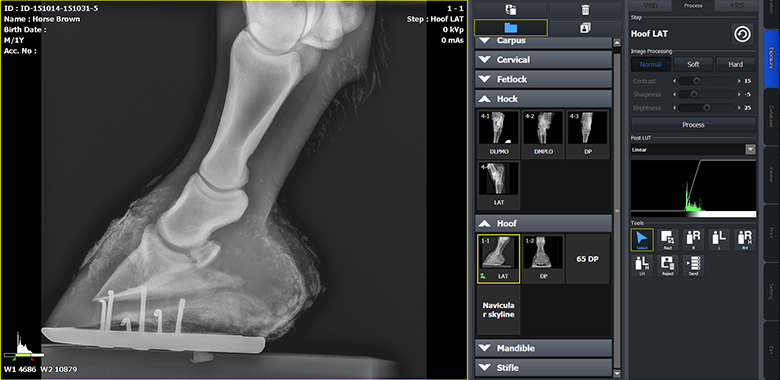
Task: Choose the Rect crop tool
Action: tap(668, 240)
